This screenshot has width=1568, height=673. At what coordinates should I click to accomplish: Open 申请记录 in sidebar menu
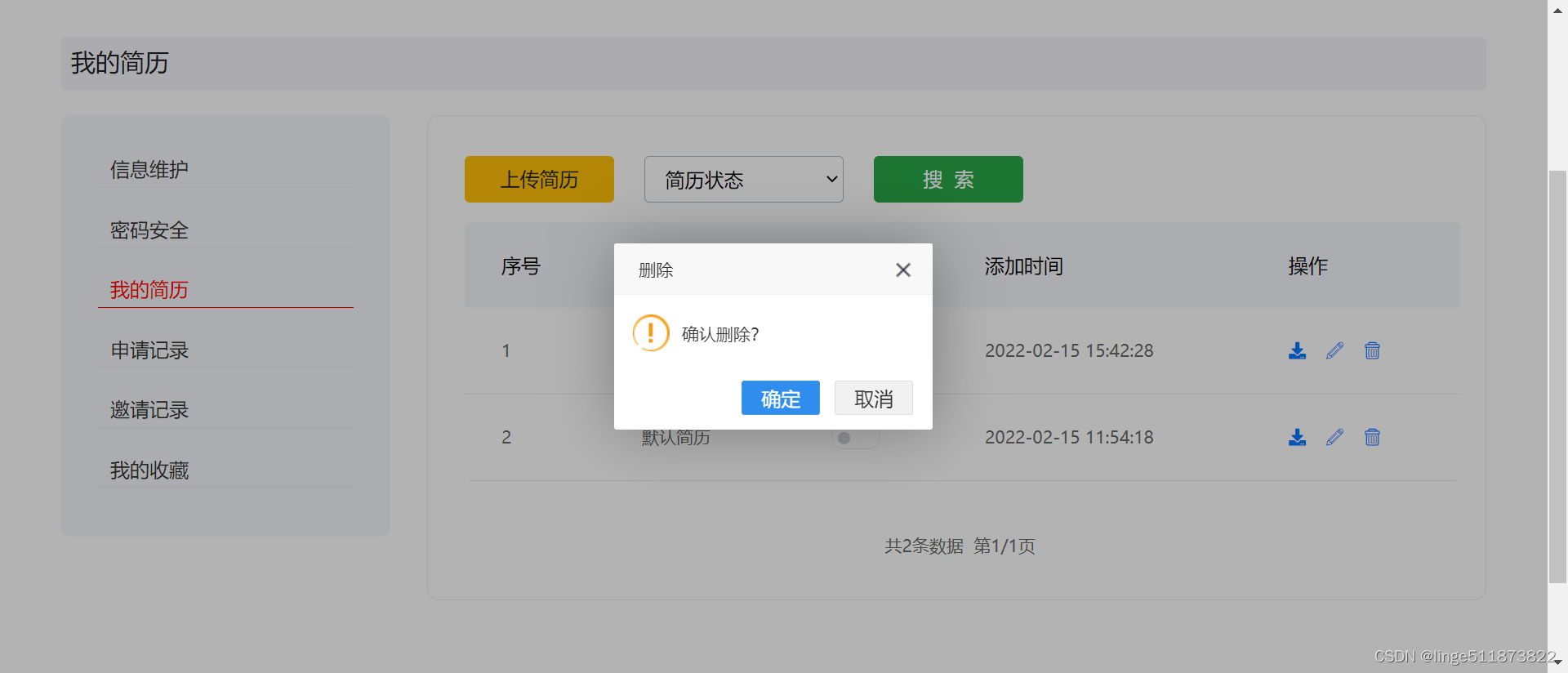[x=149, y=350]
